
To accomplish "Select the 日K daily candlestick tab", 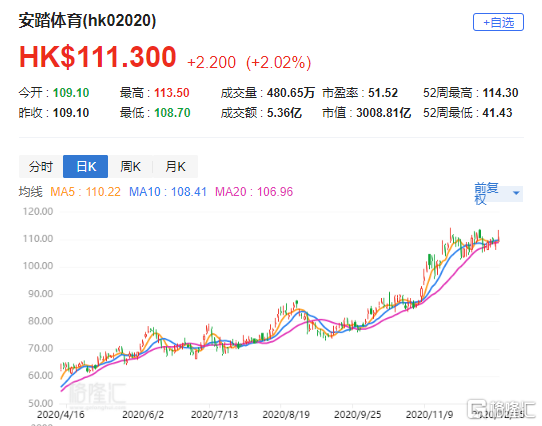I will (86, 167).
